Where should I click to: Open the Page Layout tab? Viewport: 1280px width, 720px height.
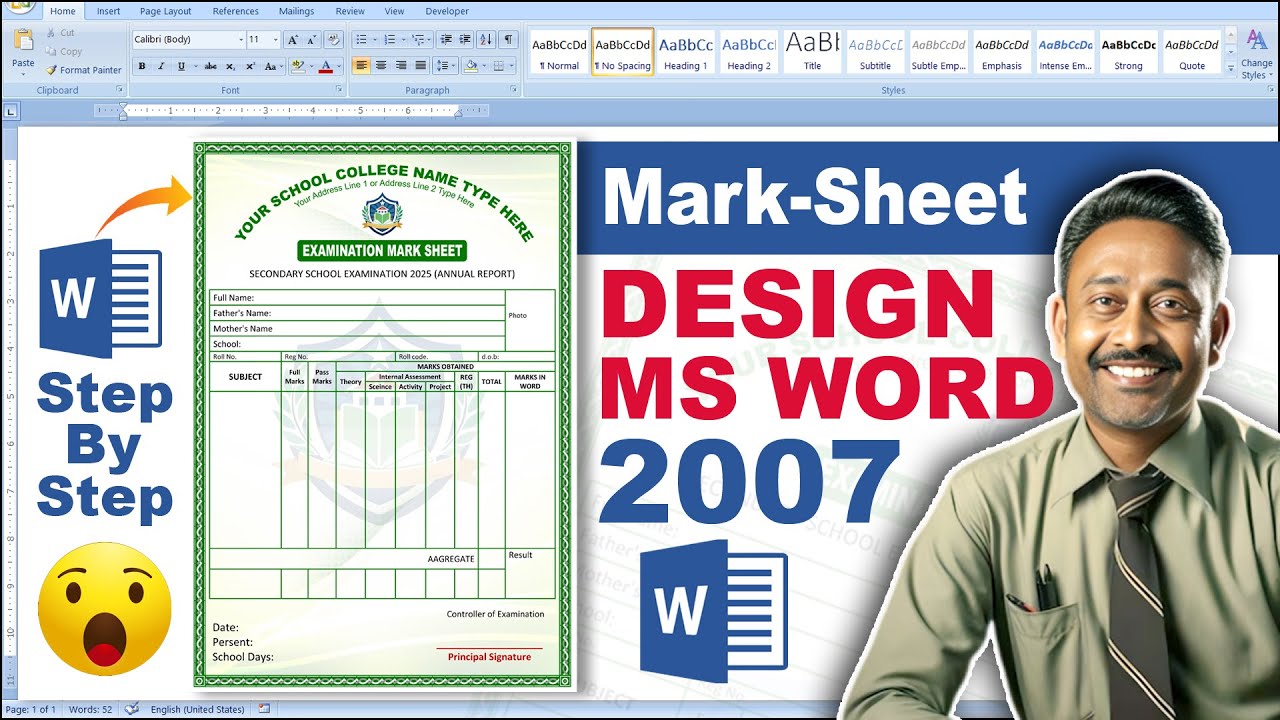point(166,11)
